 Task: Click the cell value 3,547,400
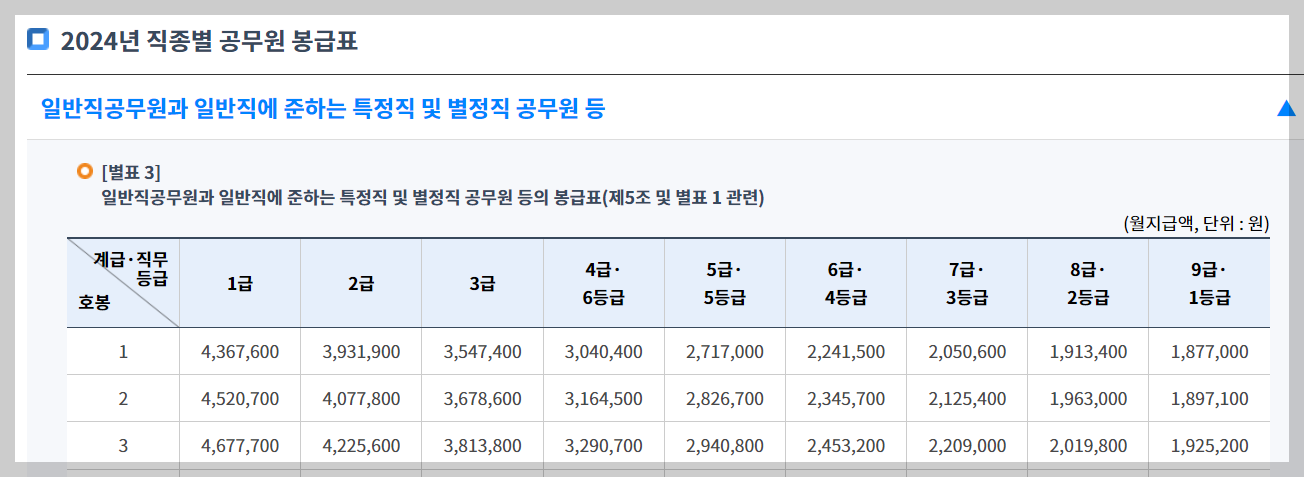(482, 352)
